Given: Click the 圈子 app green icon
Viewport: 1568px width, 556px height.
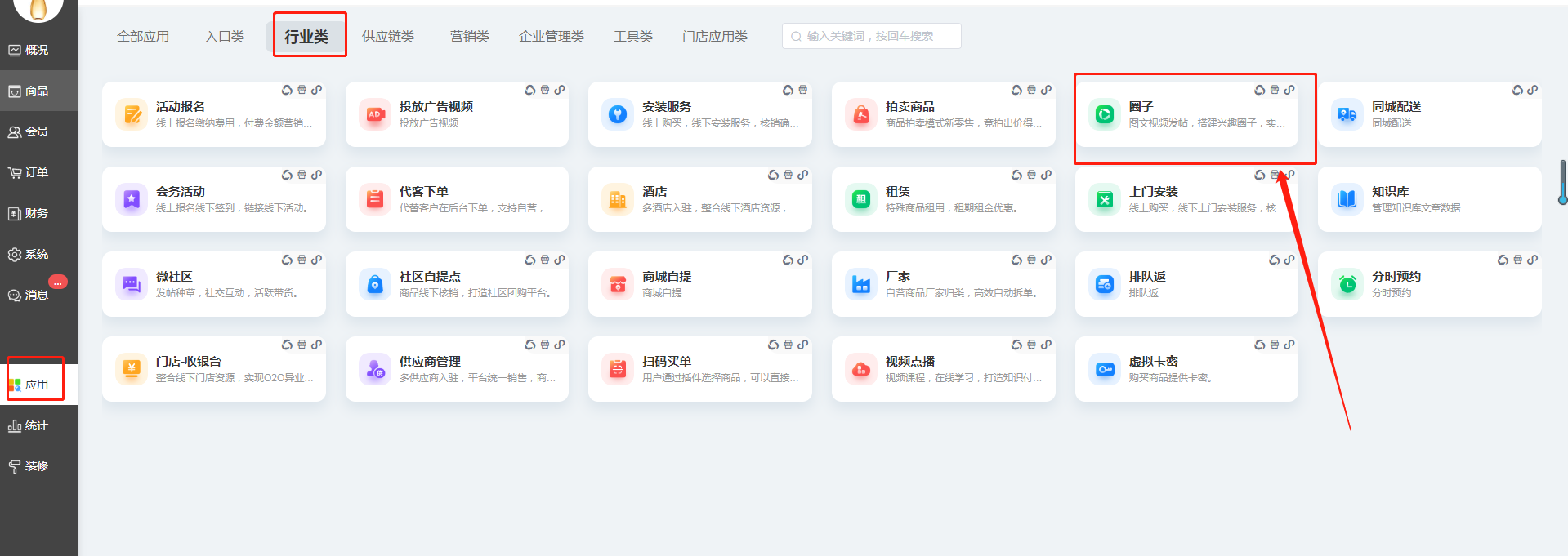Looking at the screenshot, I should coord(1104,114).
